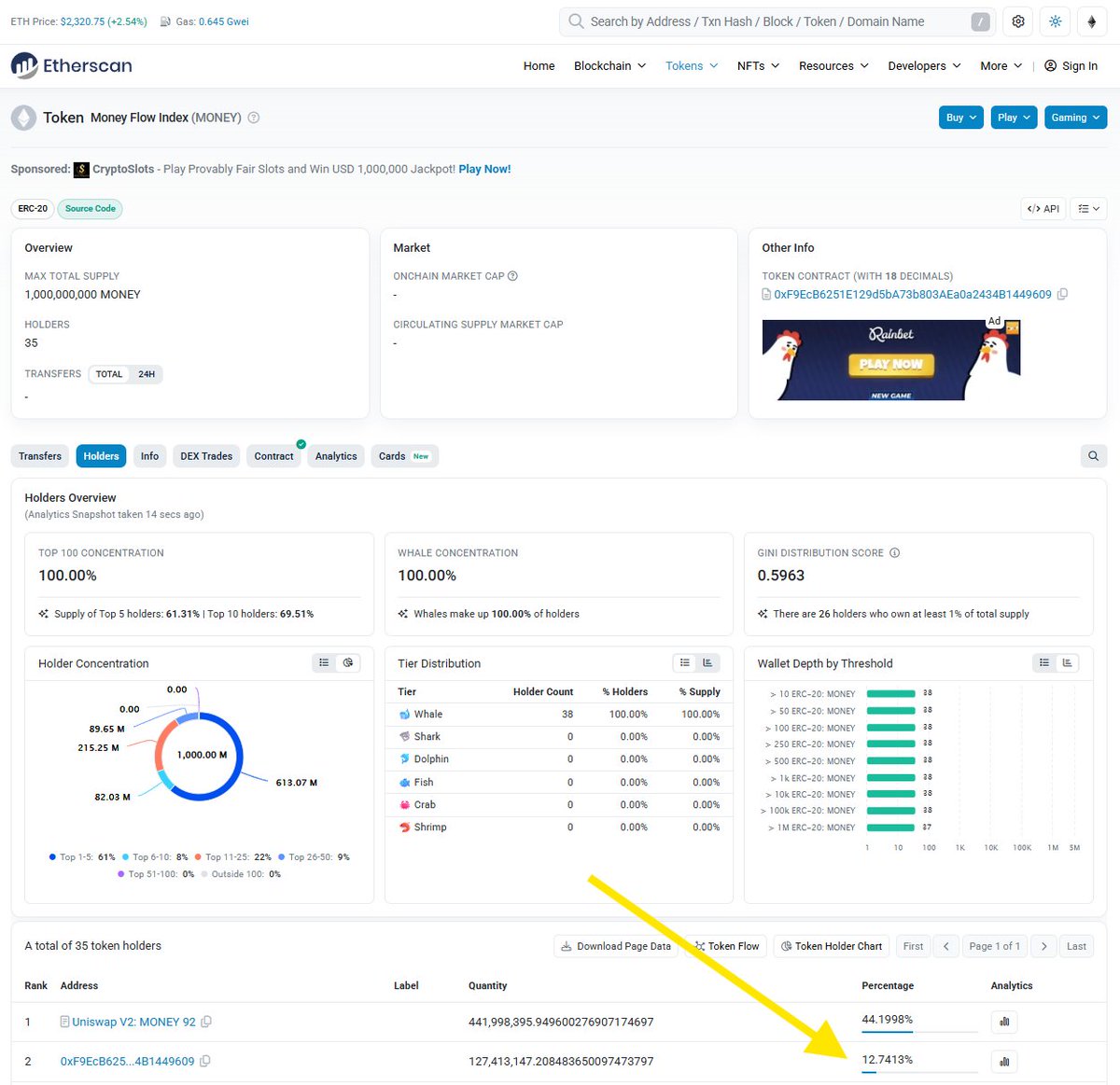Open the list options dropdown next to API
The height and width of the screenshot is (1085, 1120).
(1089, 209)
